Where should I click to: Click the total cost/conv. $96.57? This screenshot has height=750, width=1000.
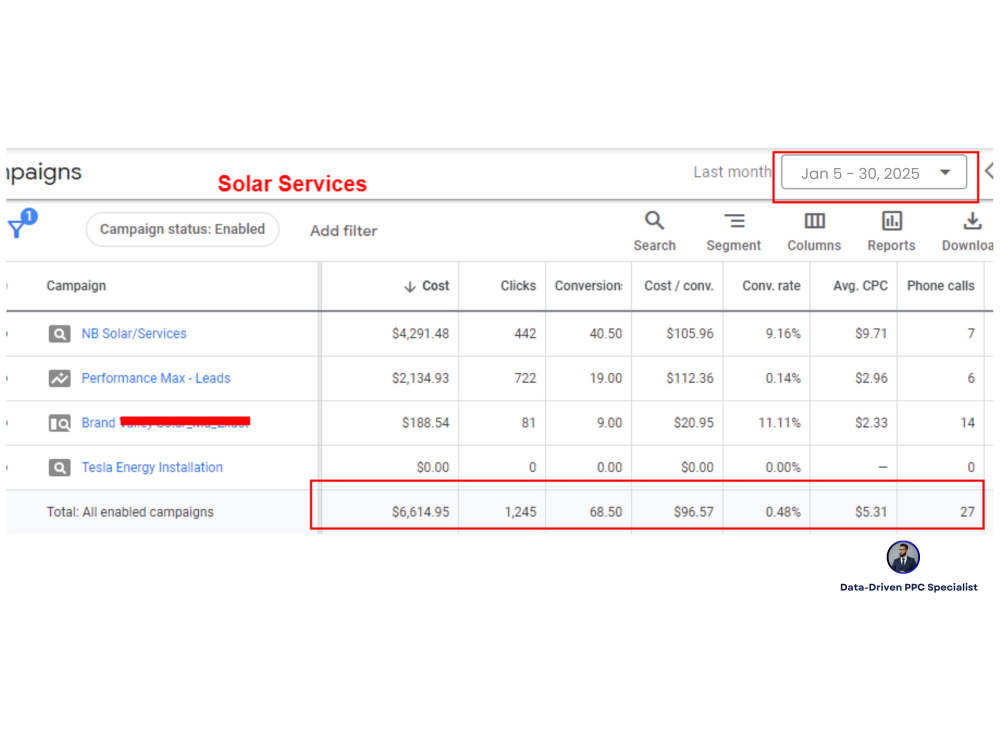point(693,512)
